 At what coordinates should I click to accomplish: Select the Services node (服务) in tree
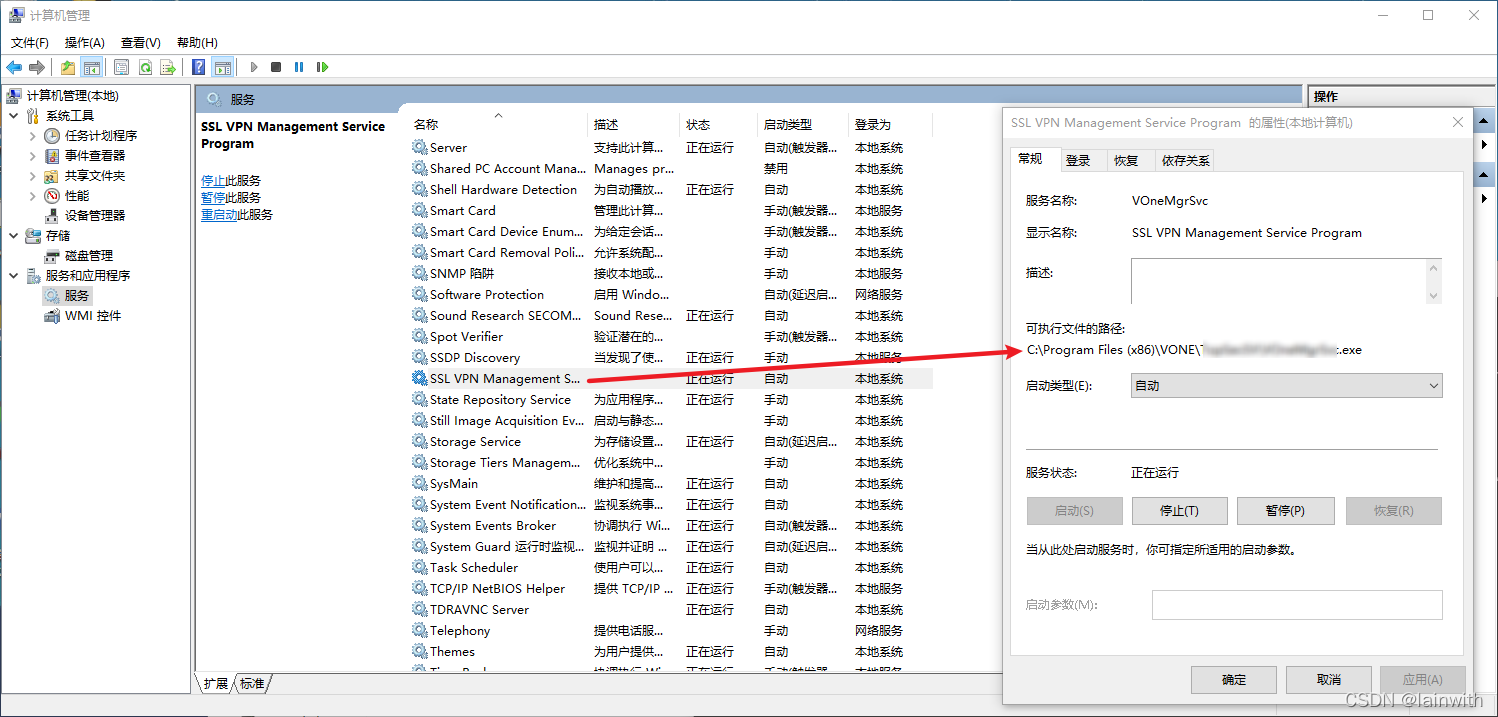(77, 296)
